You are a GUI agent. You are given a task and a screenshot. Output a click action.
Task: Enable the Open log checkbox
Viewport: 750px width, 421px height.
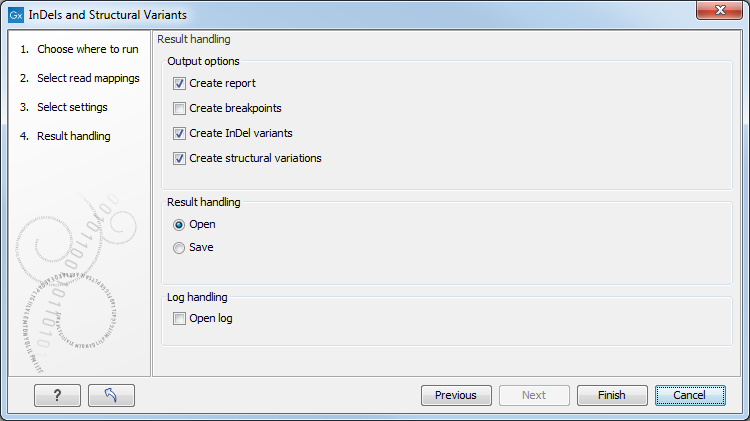click(x=180, y=319)
